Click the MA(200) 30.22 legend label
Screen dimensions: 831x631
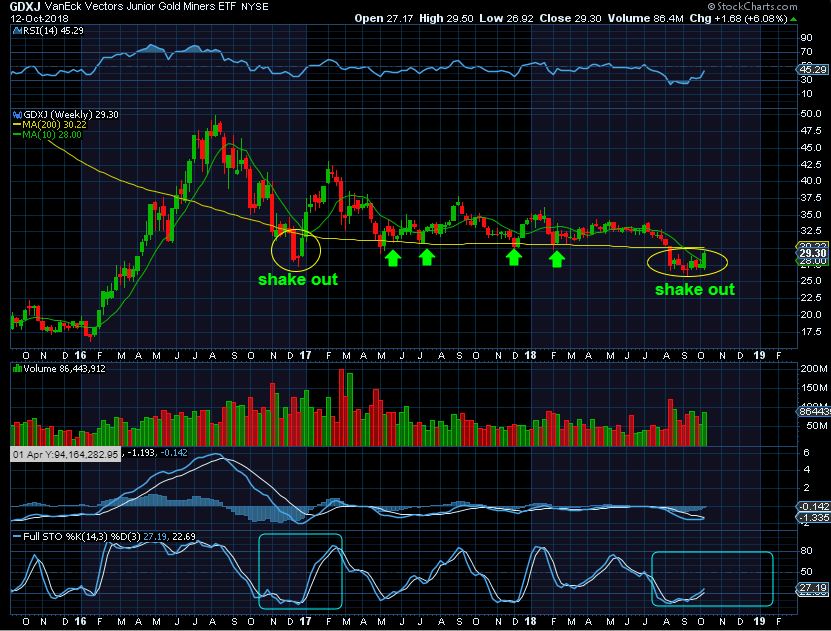tap(54, 125)
